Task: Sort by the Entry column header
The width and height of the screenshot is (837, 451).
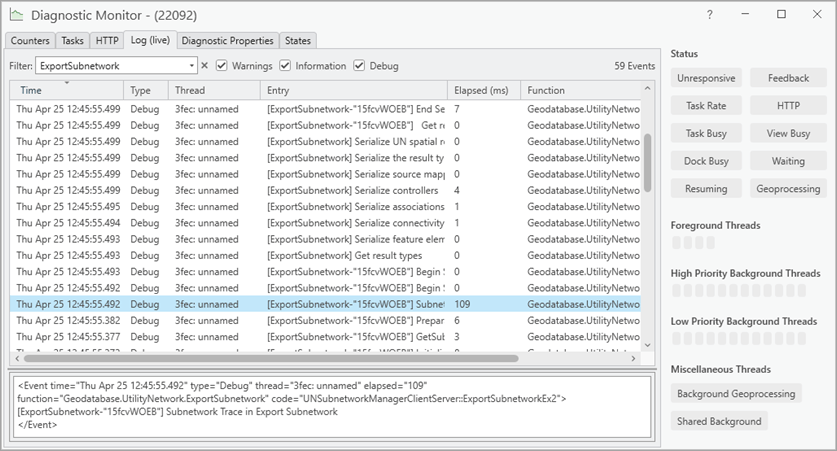Action: (354, 90)
